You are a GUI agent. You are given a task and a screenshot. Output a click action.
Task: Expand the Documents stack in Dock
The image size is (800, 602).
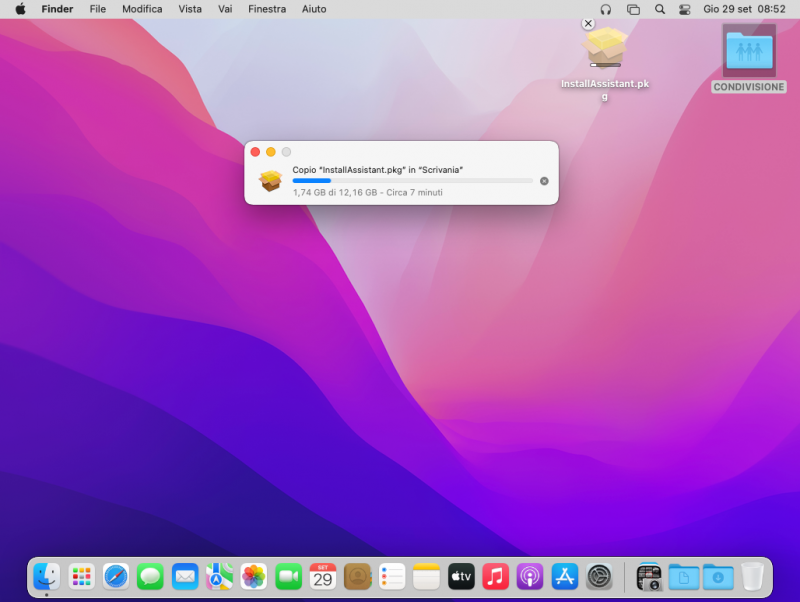tap(683, 577)
